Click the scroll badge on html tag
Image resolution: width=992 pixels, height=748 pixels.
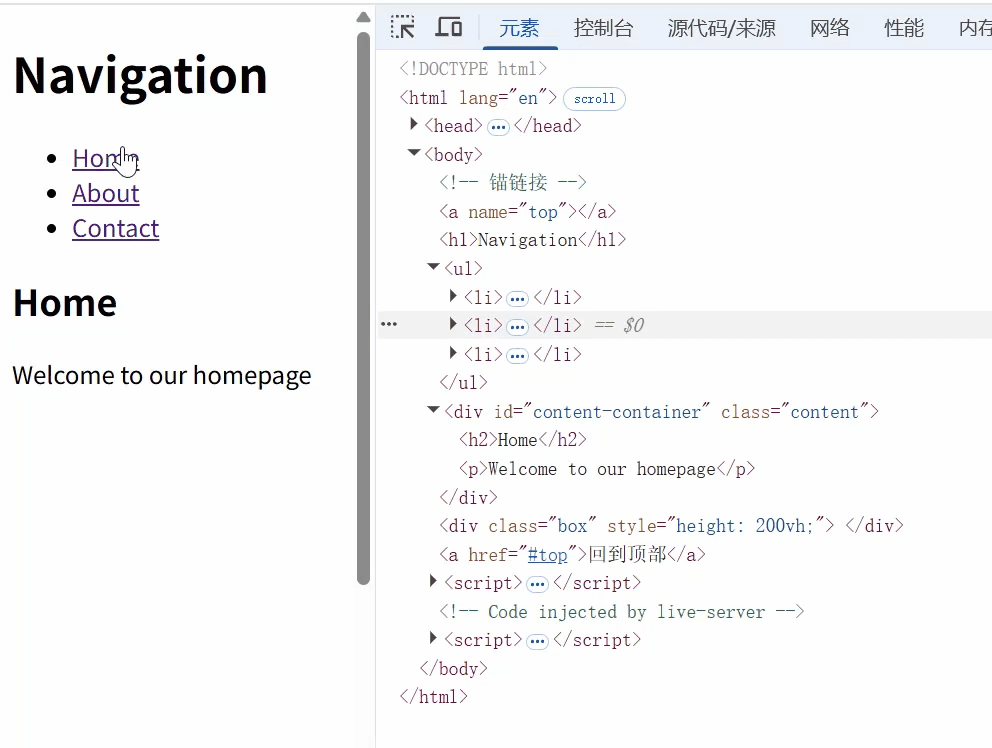pyautogui.click(x=594, y=99)
